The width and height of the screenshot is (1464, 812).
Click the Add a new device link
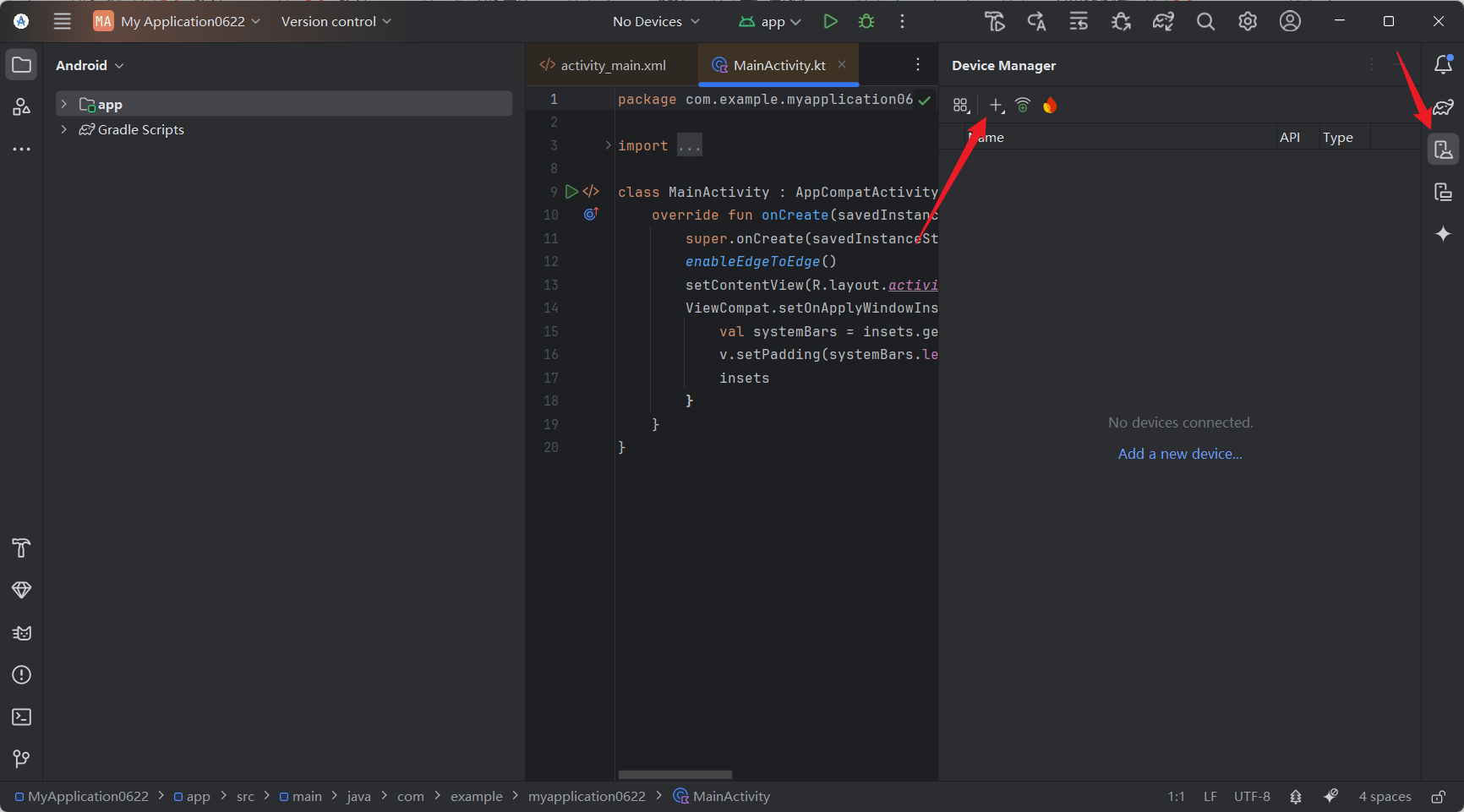[x=1179, y=454]
